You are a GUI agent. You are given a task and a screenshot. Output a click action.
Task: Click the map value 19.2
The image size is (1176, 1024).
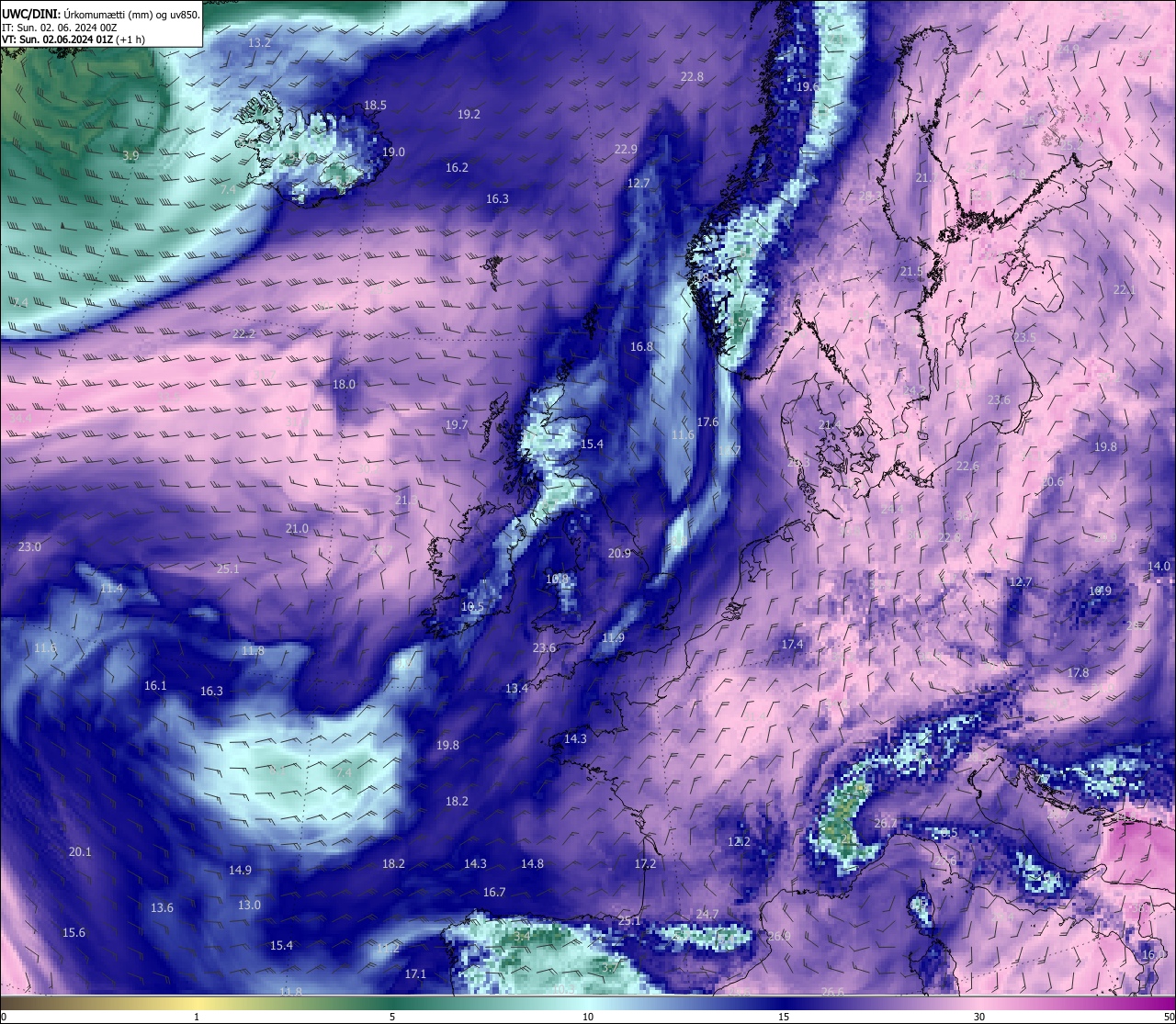click(x=469, y=115)
